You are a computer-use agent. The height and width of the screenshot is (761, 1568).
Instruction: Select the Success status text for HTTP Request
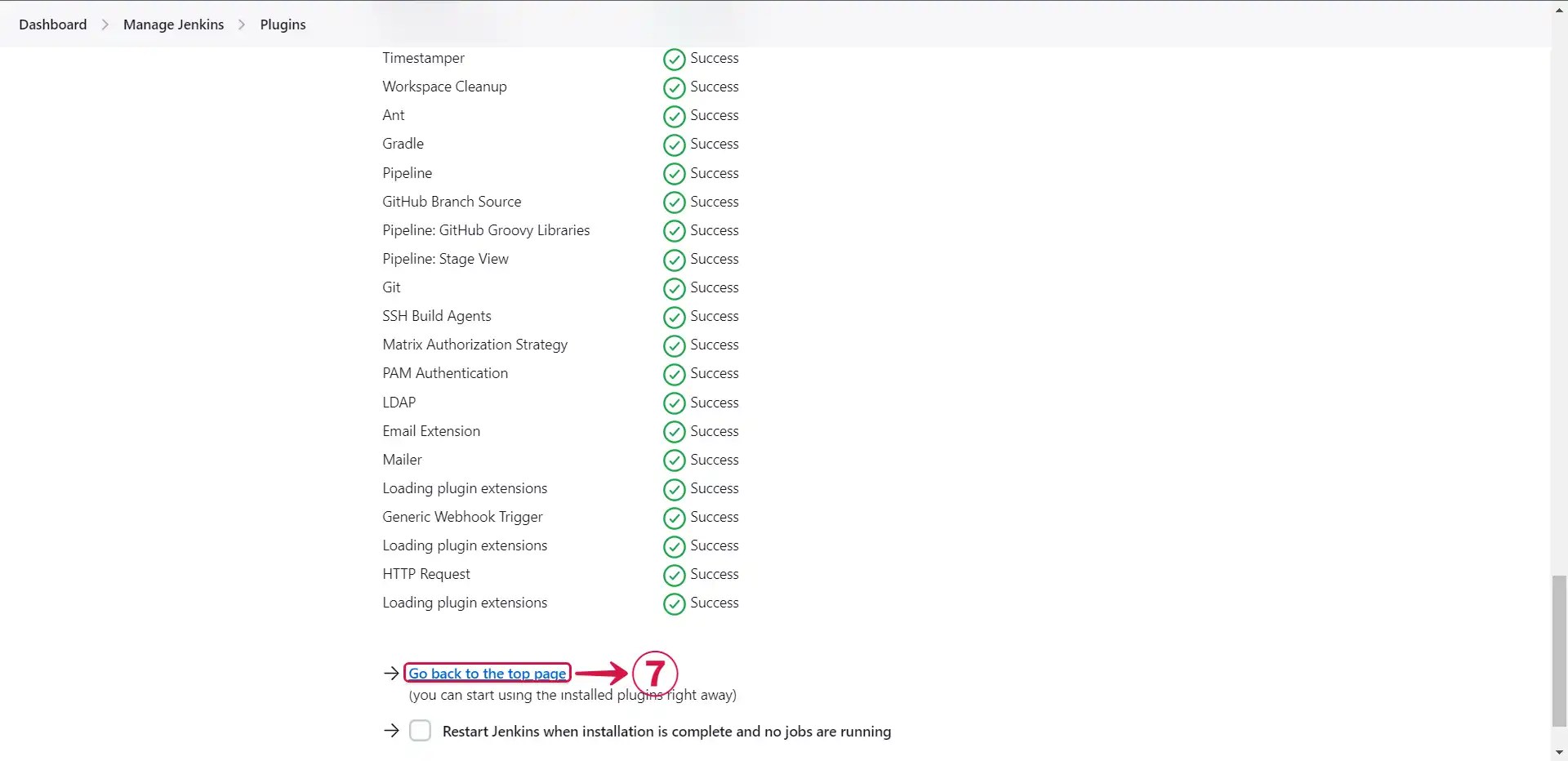point(715,574)
